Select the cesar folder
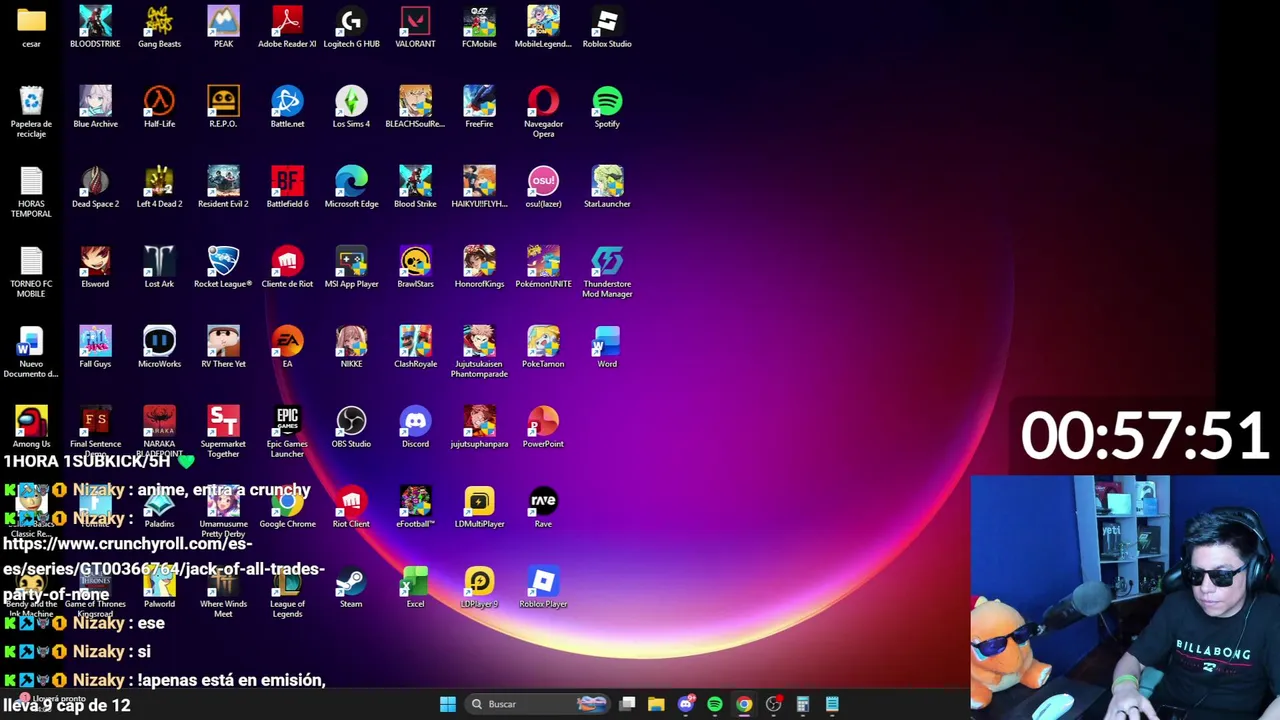Image resolution: width=1280 pixels, height=720 pixels. (x=31, y=27)
